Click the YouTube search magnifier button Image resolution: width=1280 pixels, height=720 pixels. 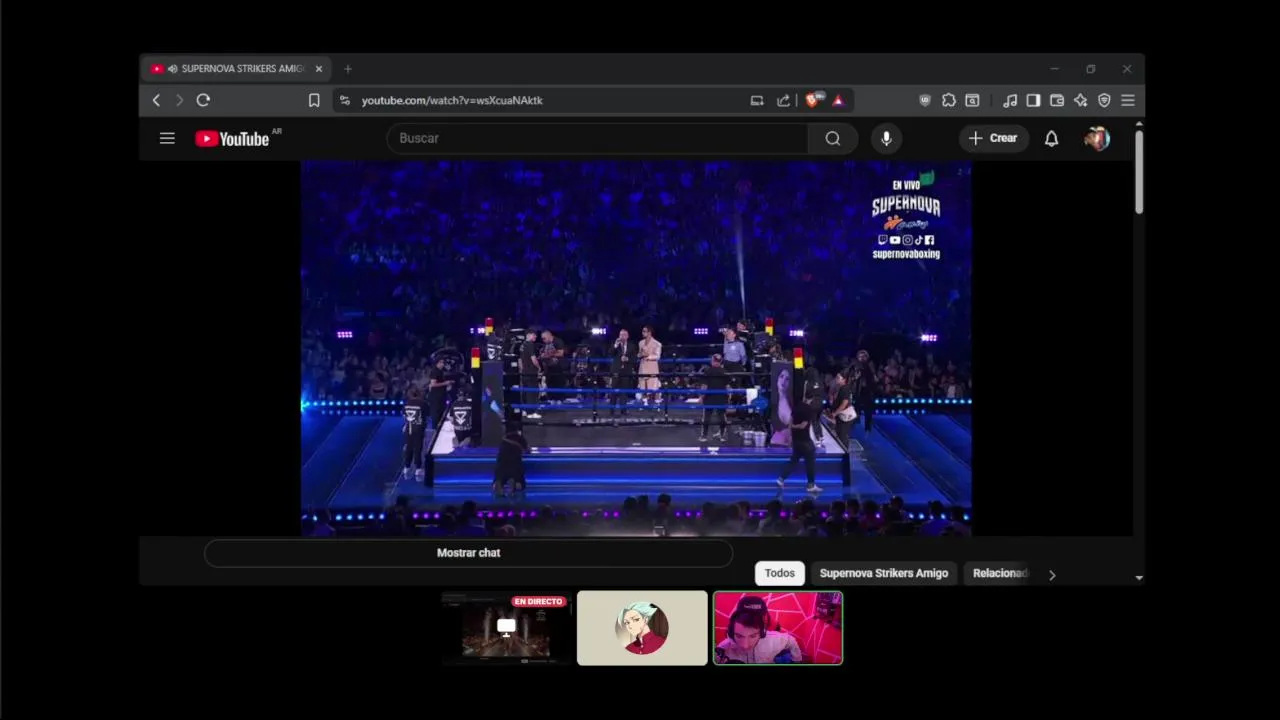tap(833, 138)
